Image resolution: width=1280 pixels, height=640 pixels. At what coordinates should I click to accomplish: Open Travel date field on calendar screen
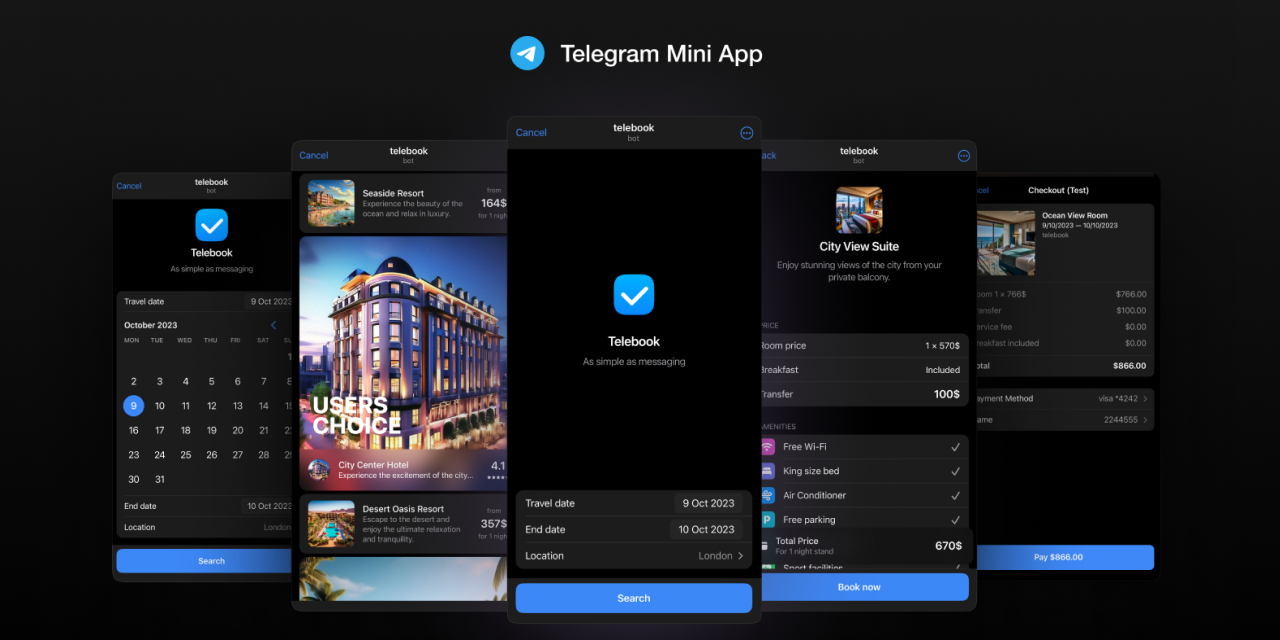(x=205, y=301)
